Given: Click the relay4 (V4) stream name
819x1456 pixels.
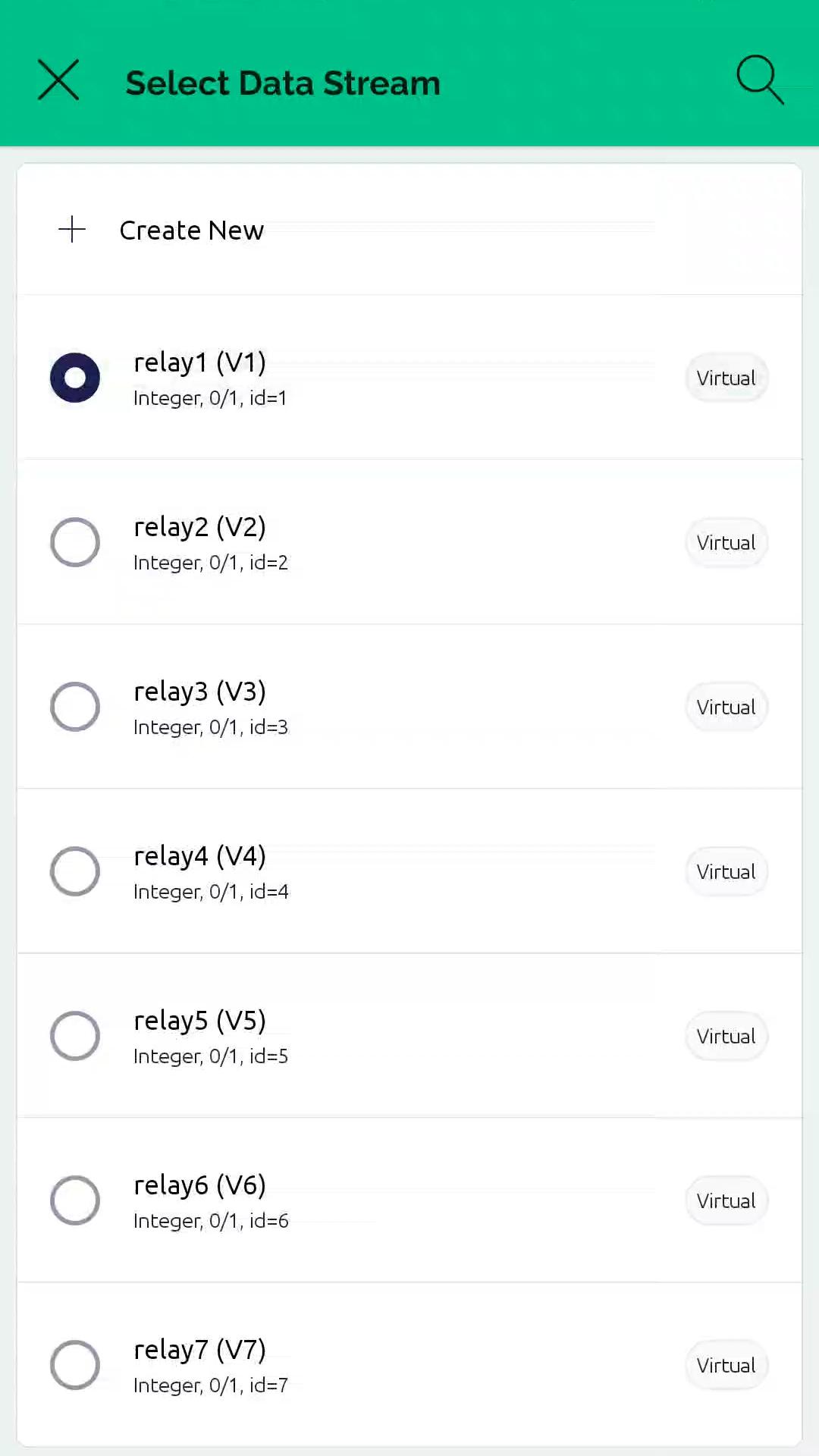Looking at the screenshot, I should (199, 856).
